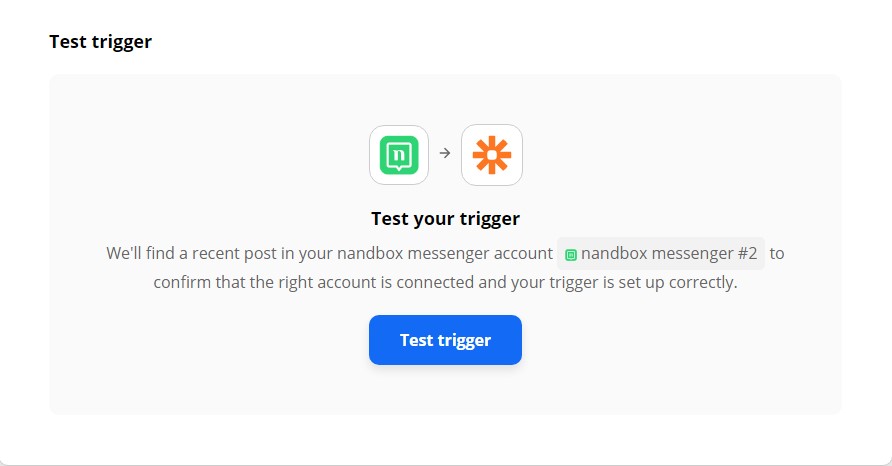Select the rounded tile around the nandbox logo

pos(399,155)
